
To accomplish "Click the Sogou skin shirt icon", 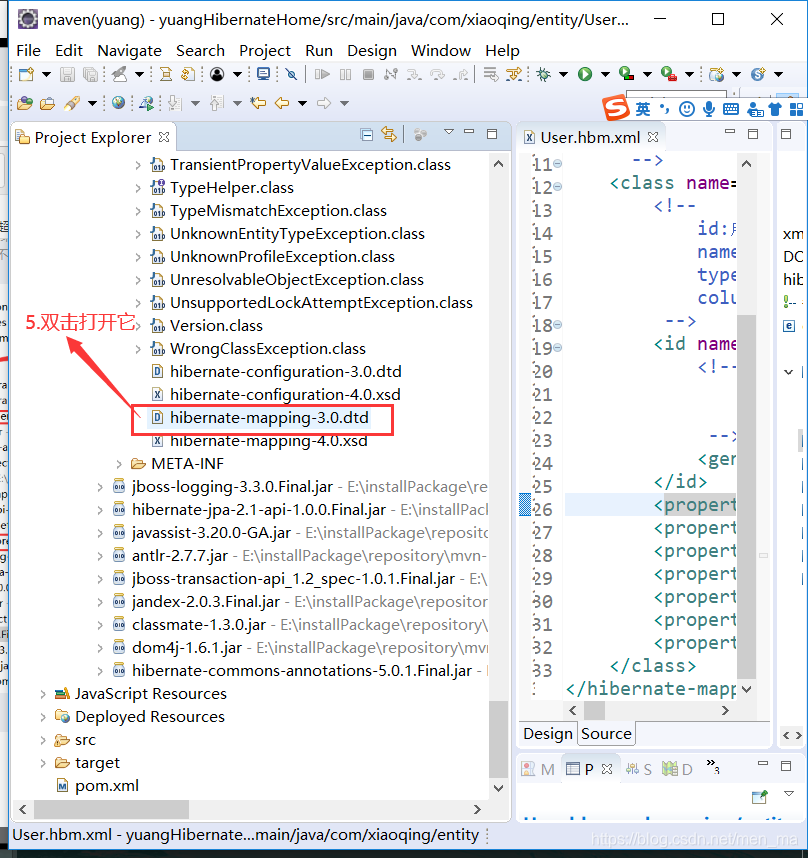I will [775, 109].
